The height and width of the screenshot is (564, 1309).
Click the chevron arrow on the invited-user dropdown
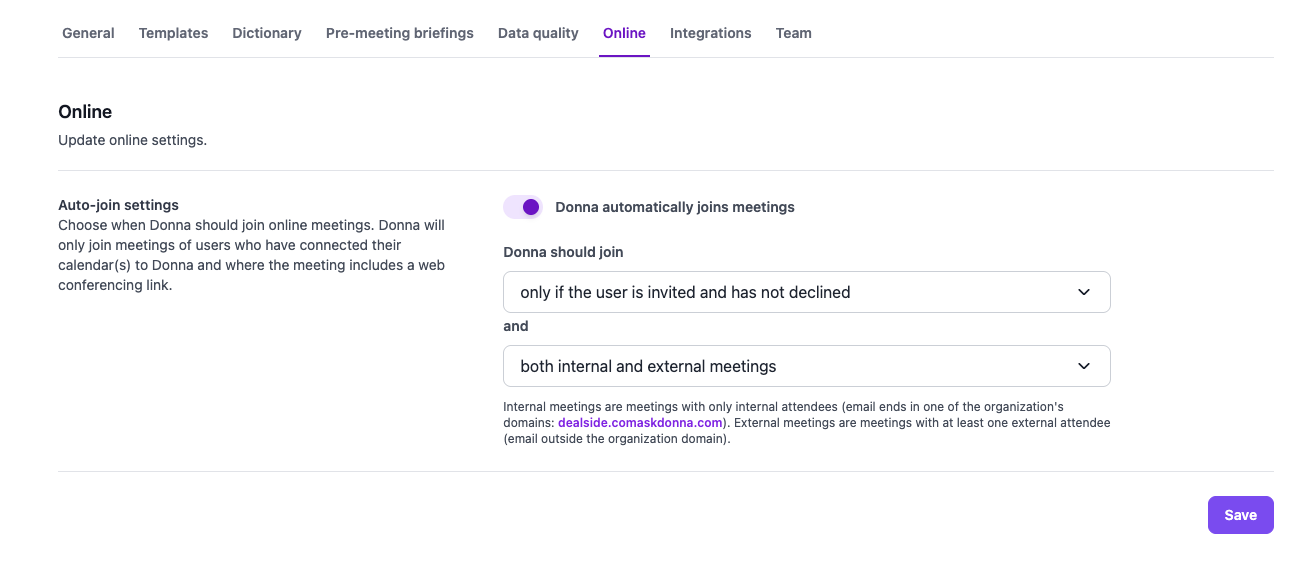tap(1084, 292)
